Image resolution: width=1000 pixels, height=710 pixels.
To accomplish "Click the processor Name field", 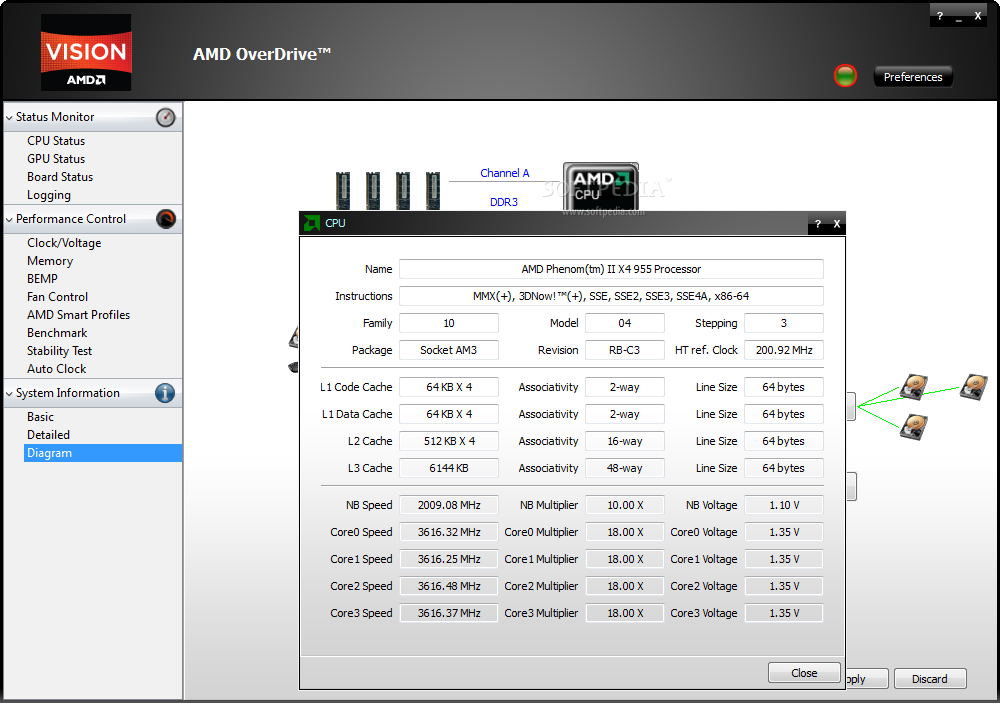I will [611, 269].
